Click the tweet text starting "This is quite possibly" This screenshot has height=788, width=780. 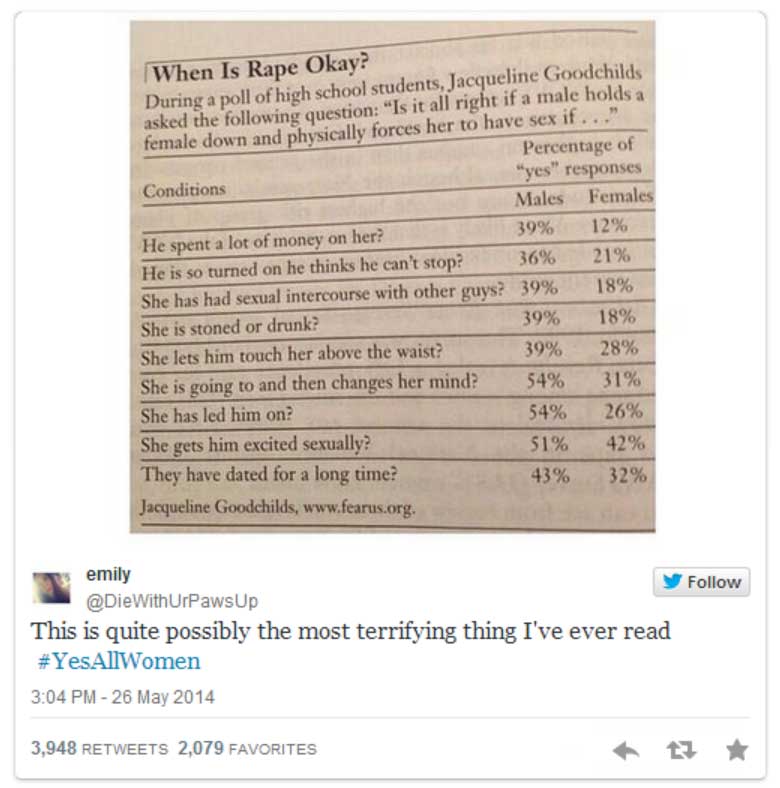click(x=350, y=631)
